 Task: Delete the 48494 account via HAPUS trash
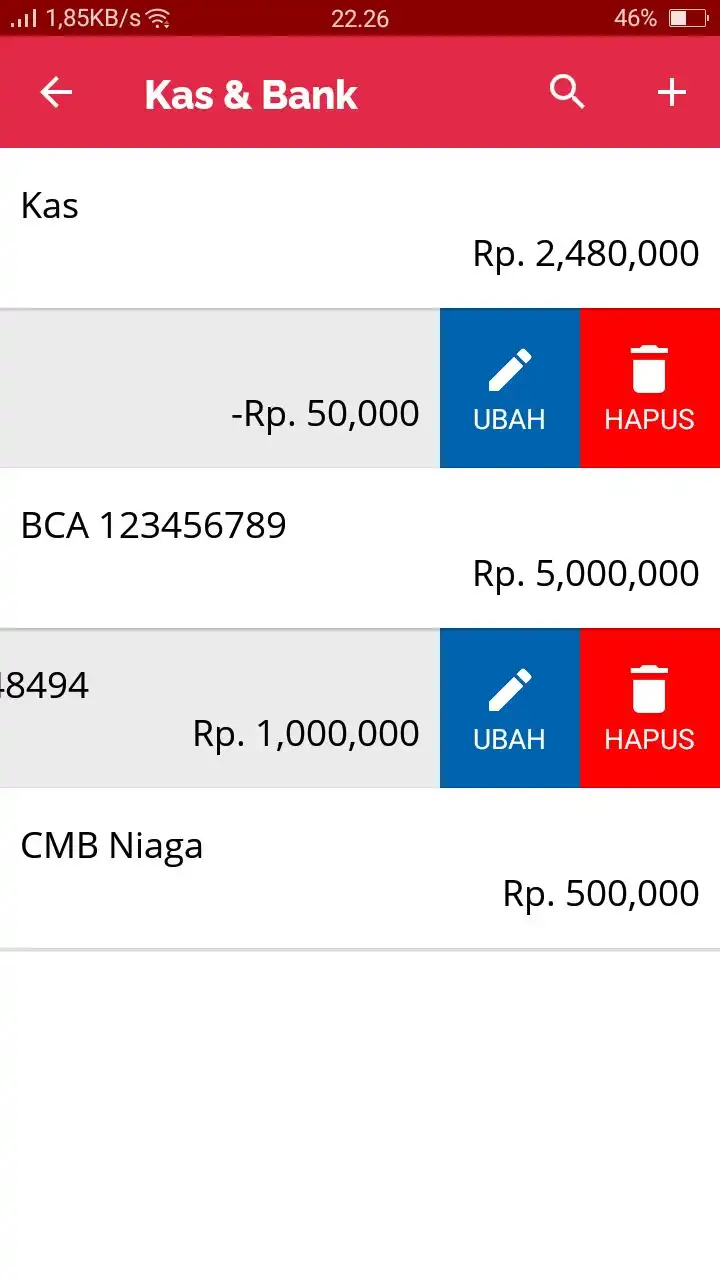point(650,708)
